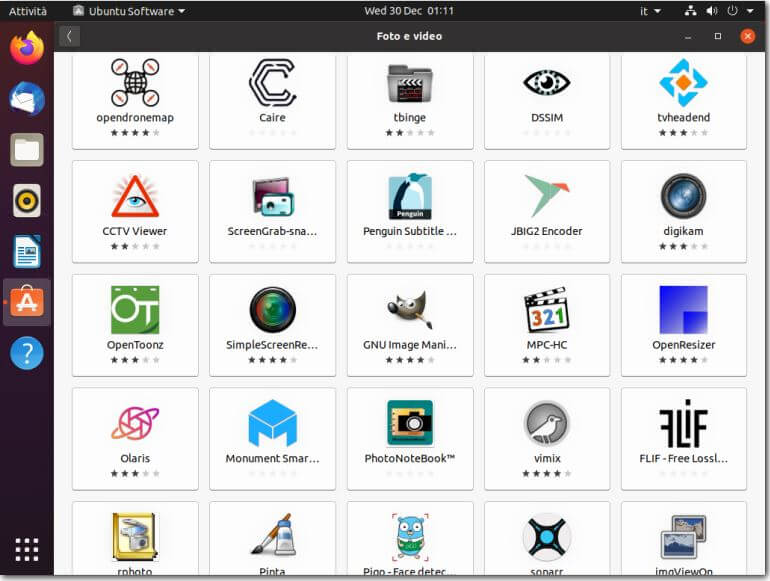Open Help from the dock

tap(27, 353)
